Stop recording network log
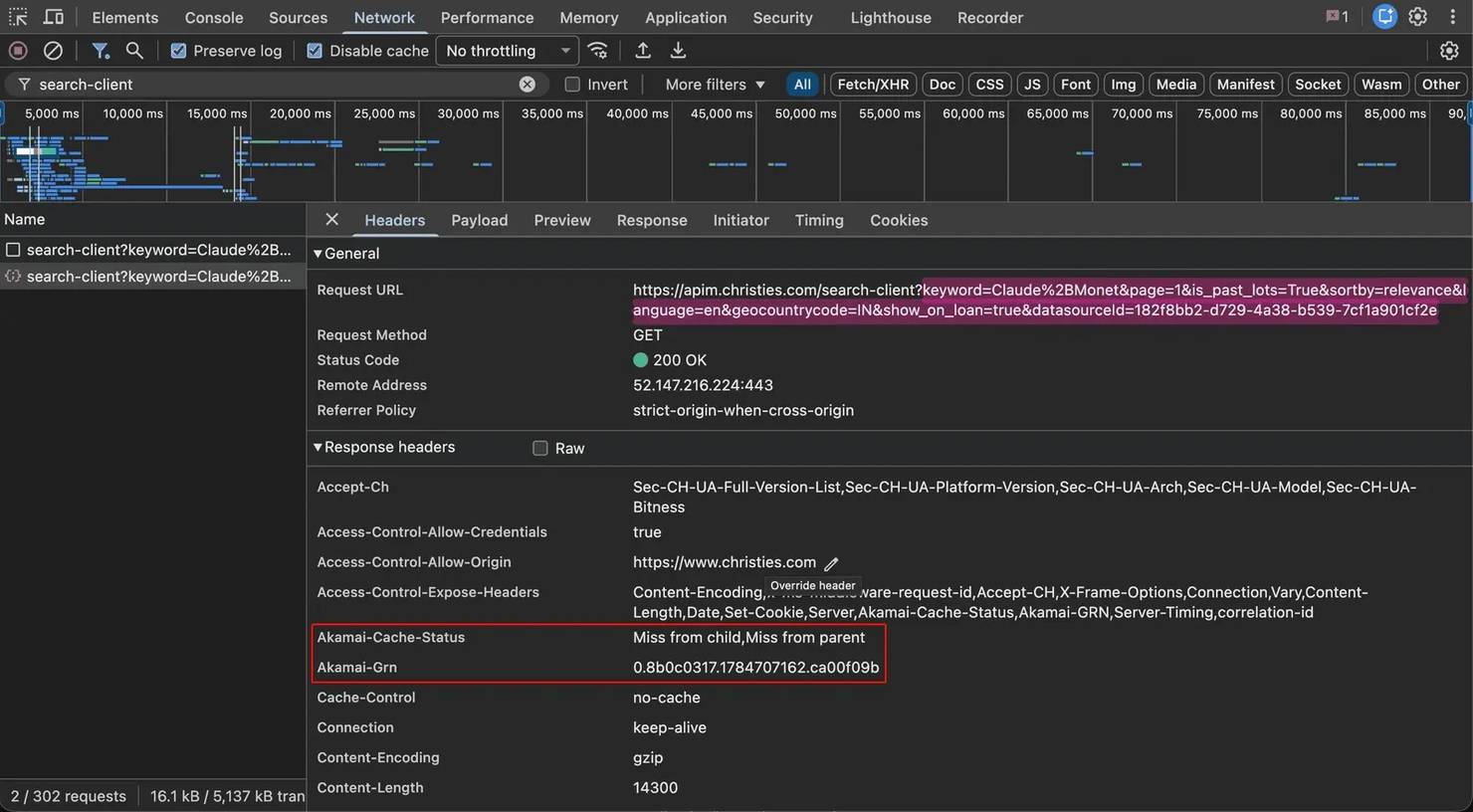The height and width of the screenshot is (812, 1473). pyautogui.click(x=18, y=50)
